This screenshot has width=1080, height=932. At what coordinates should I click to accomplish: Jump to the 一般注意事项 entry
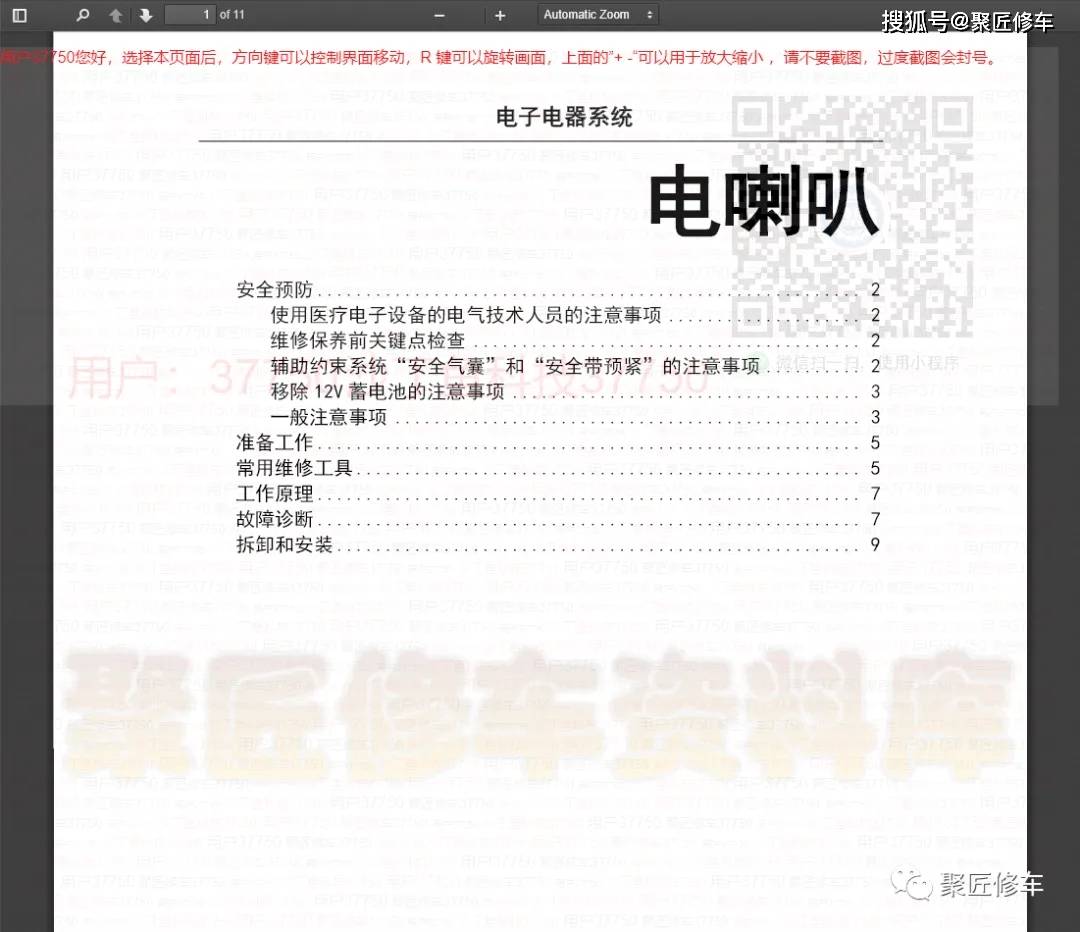point(328,417)
